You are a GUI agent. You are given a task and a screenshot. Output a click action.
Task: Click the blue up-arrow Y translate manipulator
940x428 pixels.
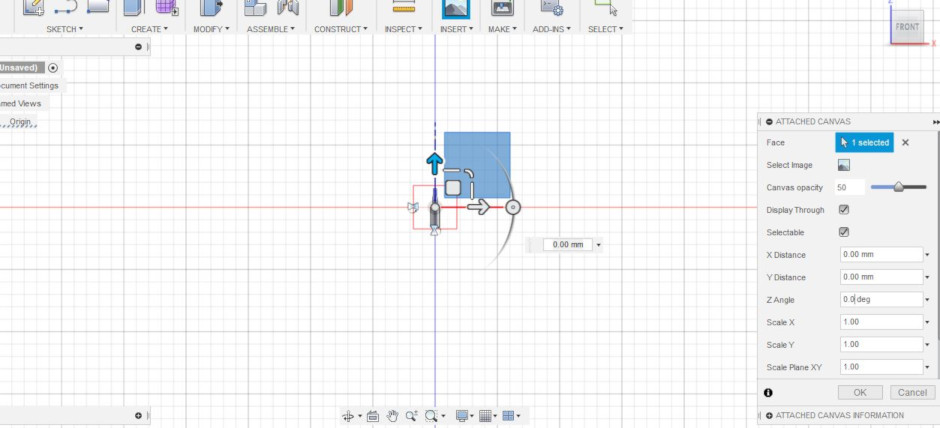click(x=435, y=162)
